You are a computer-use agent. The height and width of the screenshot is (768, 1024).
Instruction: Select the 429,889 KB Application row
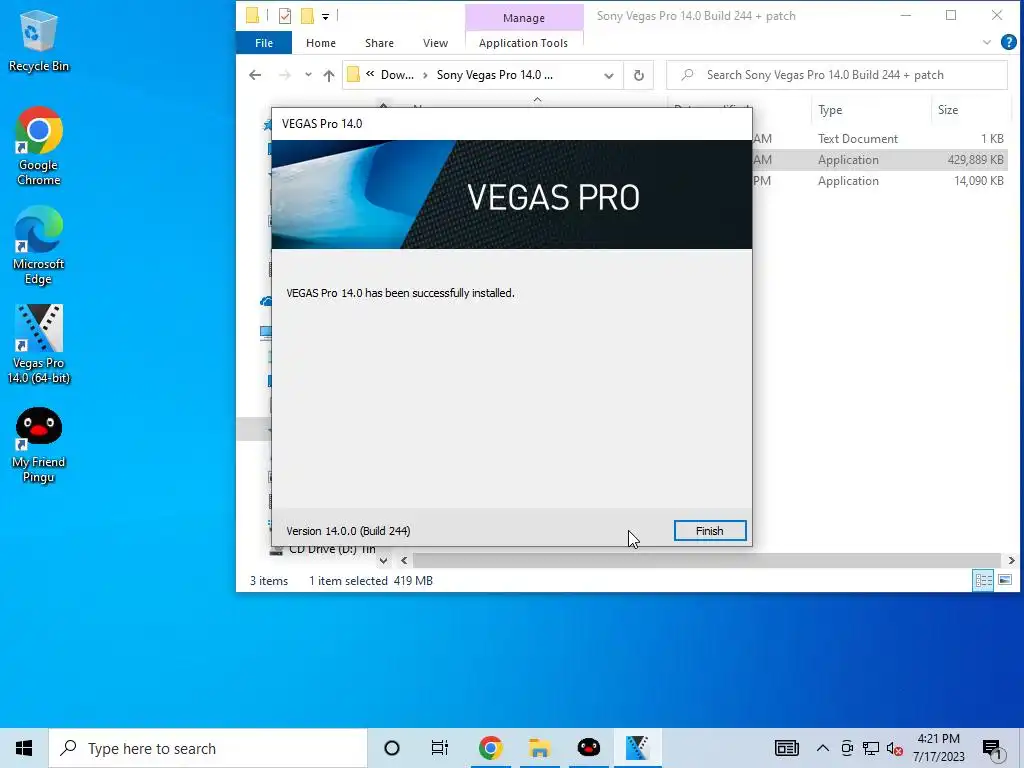pos(879,159)
